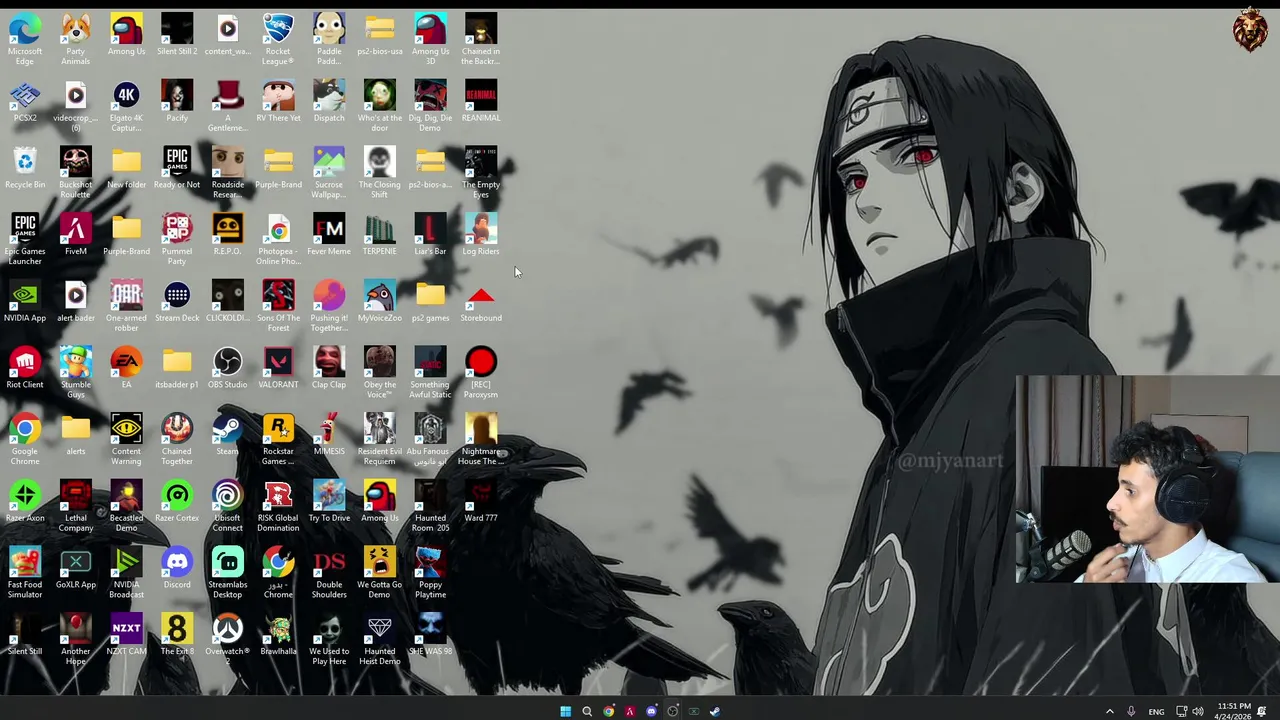Launch Liar's Bar from the desktop

(x=430, y=235)
